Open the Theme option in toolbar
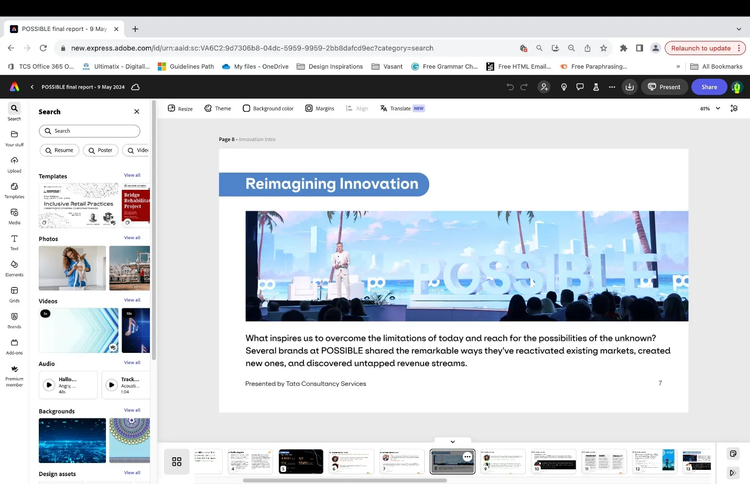Screen dimensions: 750x484 (217, 108)
